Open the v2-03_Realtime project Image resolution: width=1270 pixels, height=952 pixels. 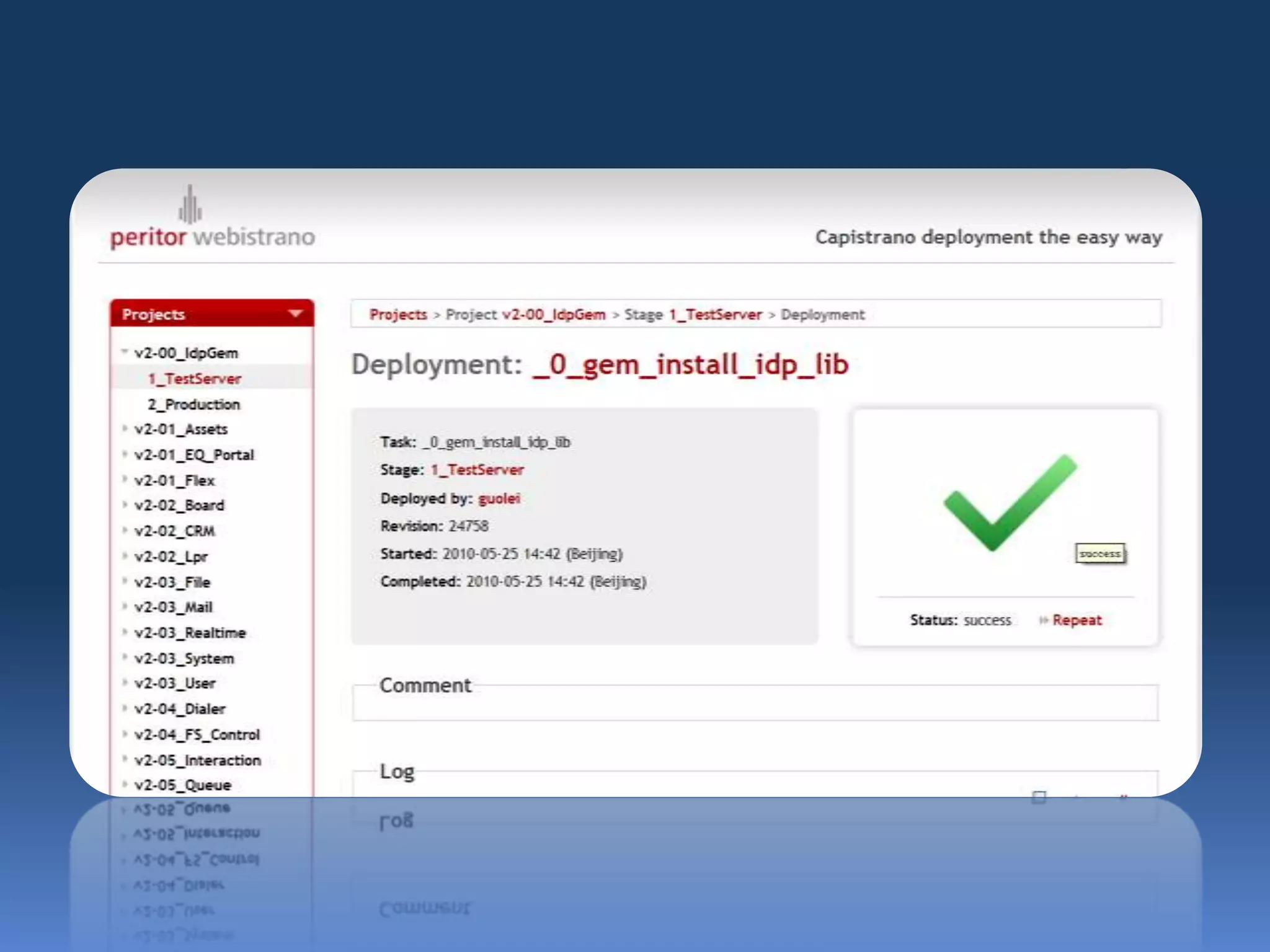click(190, 633)
